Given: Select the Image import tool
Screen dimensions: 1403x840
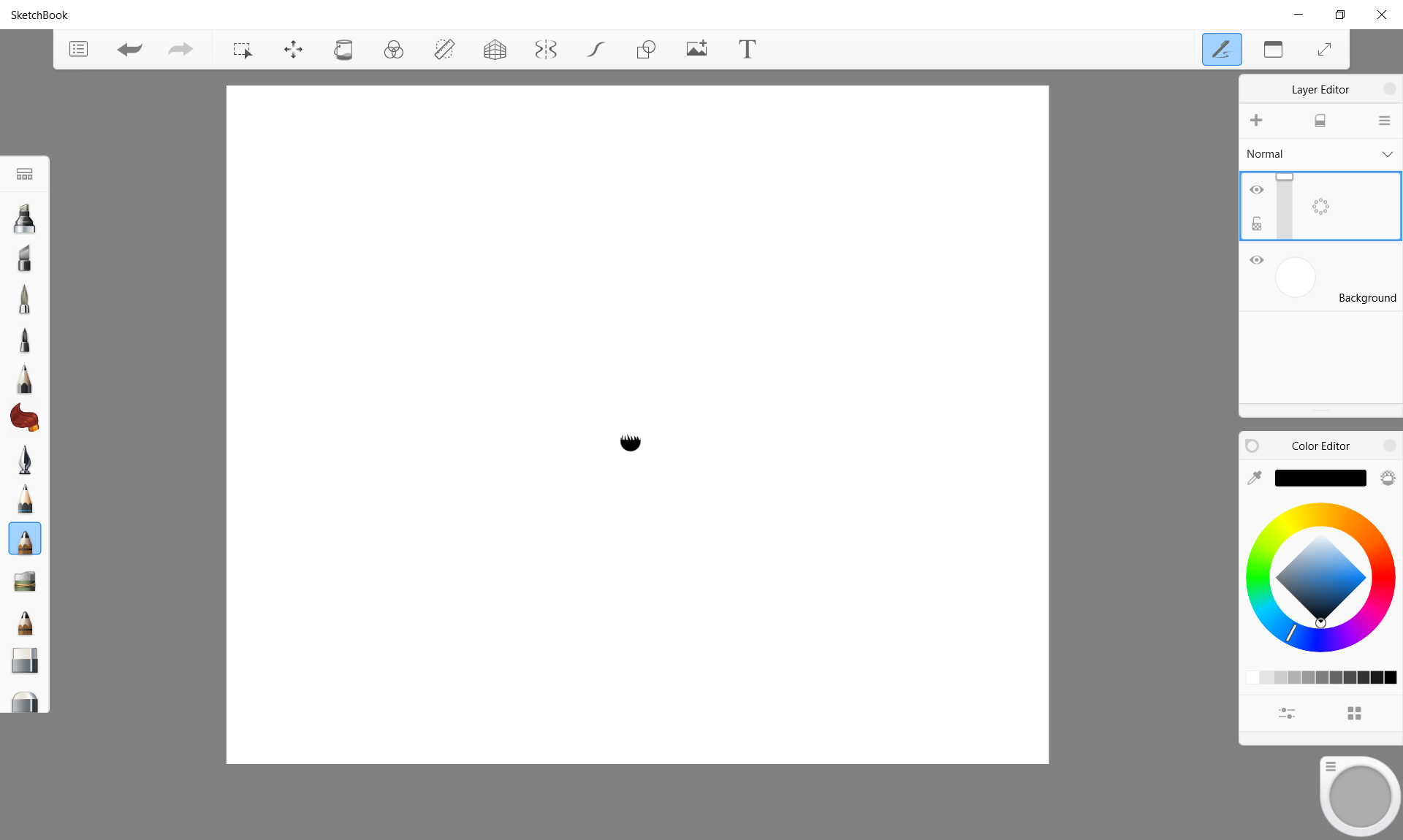Looking at the screenshot, I should click(696, 48).
